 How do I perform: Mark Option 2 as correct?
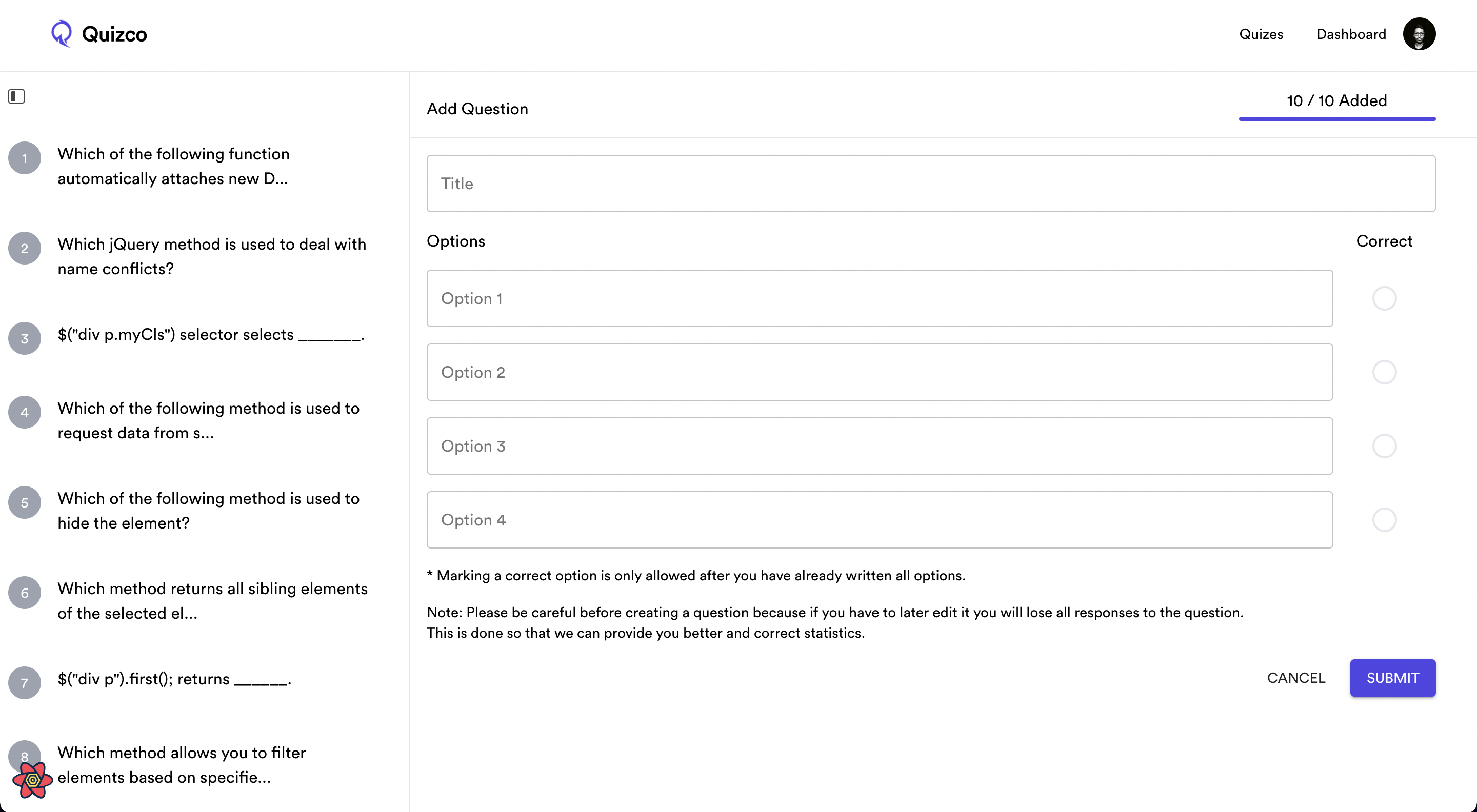point(1384,373)
